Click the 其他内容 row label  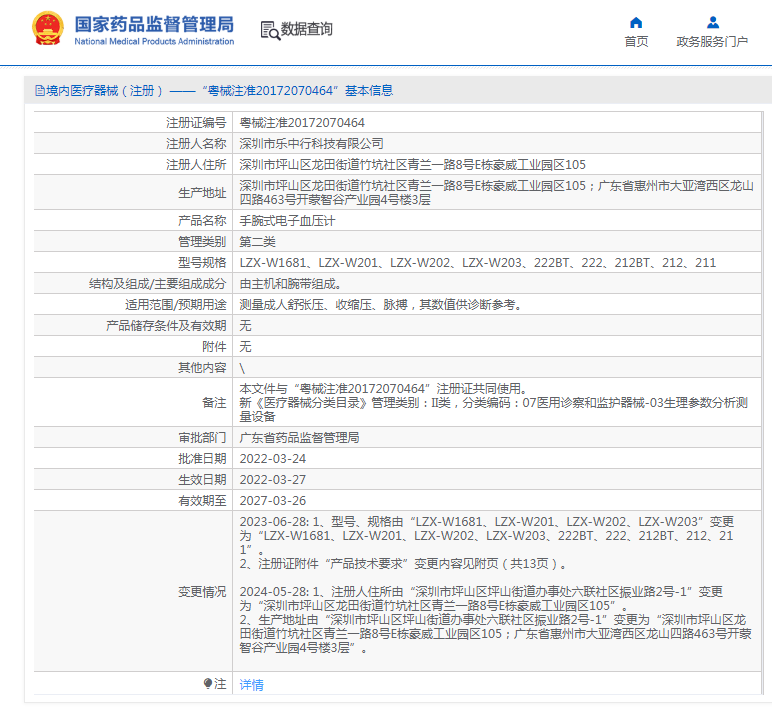202,368
